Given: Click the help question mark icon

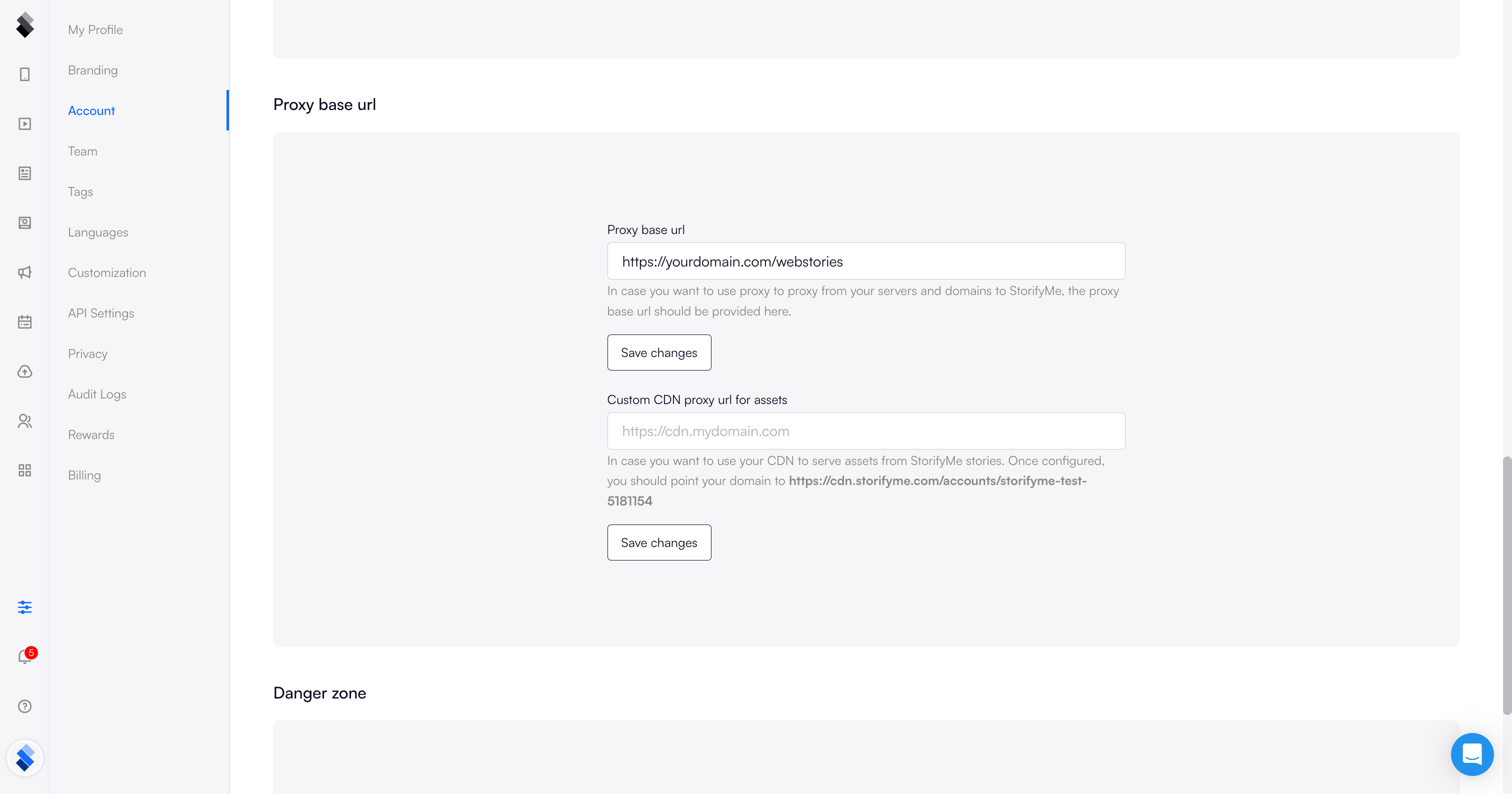Looking at the screenshot, I should (24, 706).
